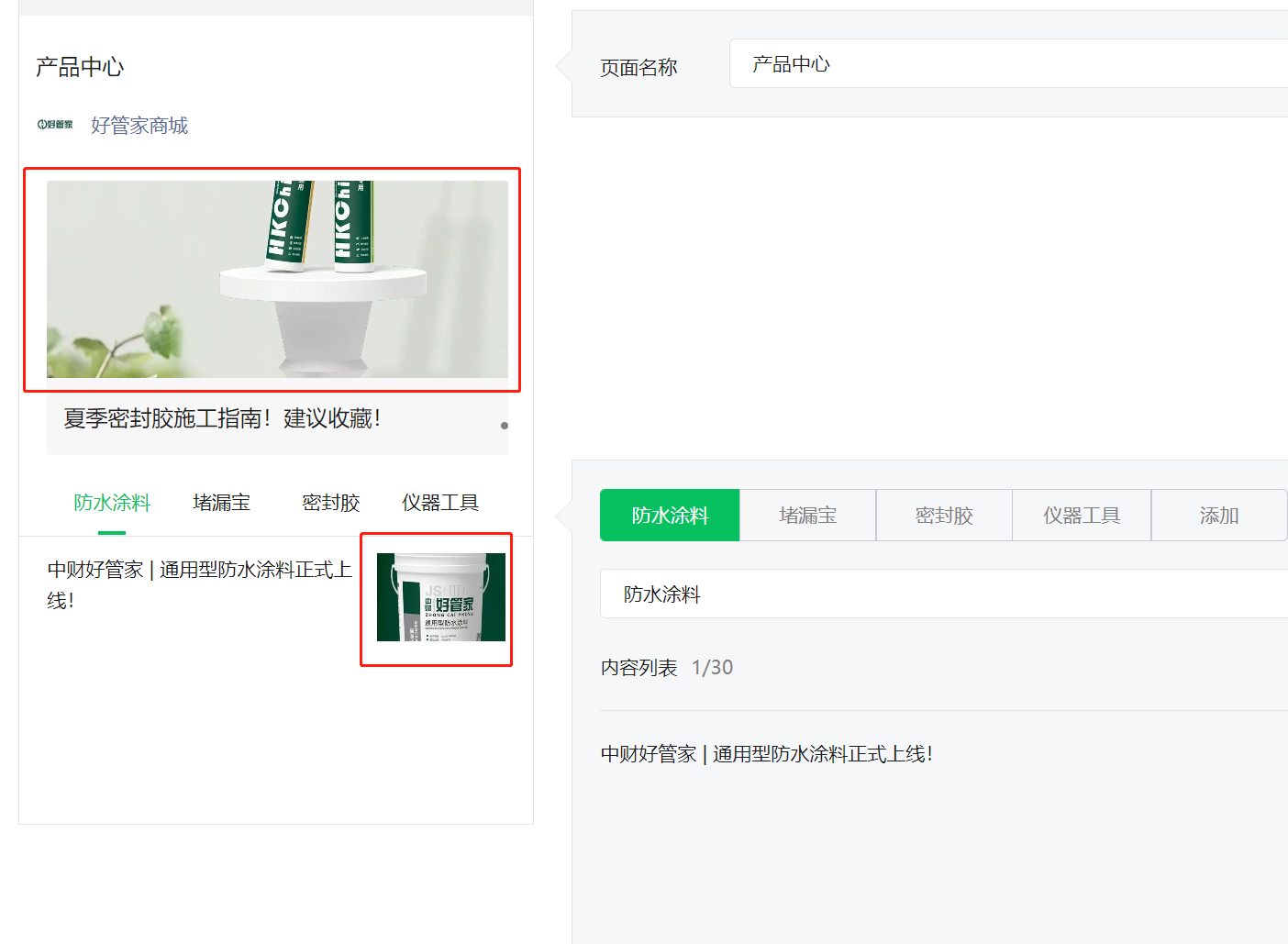Select 防水涂料 tab in preview
The height and width of the screenshot is (944, 1288).
(112, 503)
